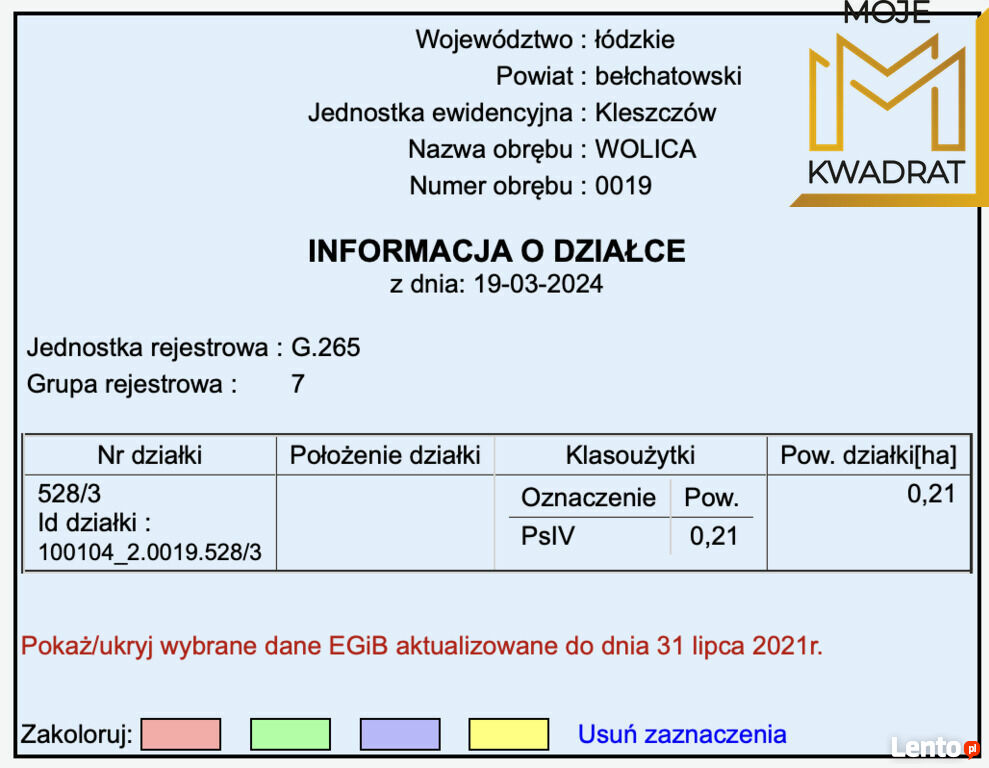The height and width of the screenshot is (768, 989).
Task: Click the 'Nr działki' column header
Action: [149, 455]
